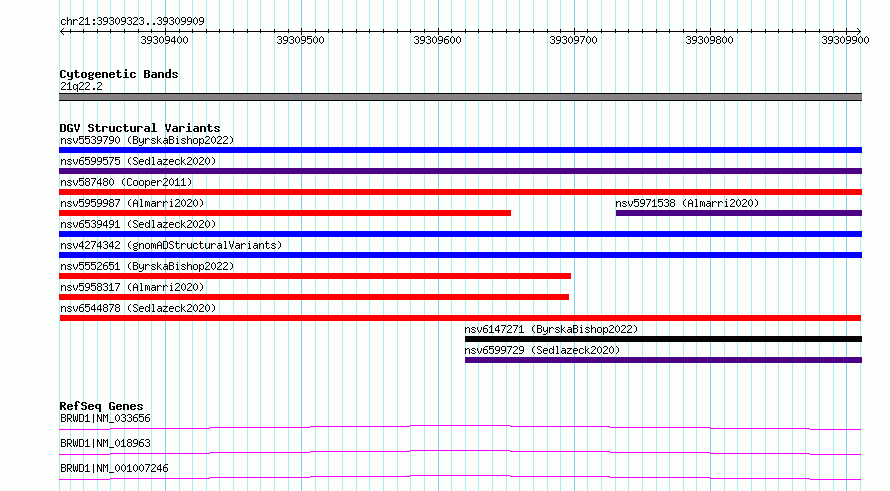
Task: Click the right arrowhead of the ruler
Action: pos(858,32)
